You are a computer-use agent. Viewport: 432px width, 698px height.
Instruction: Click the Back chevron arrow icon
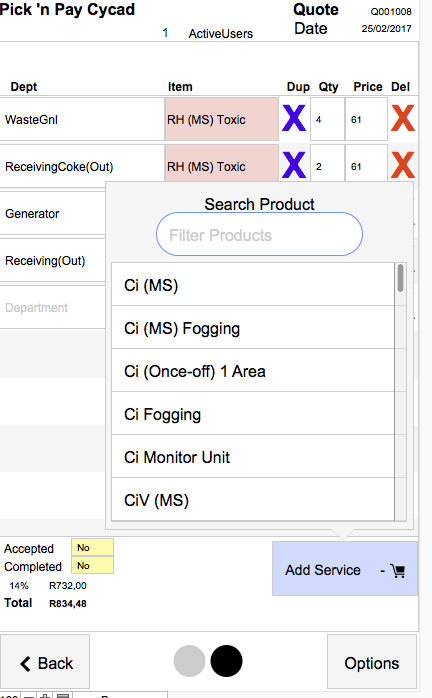25,664
